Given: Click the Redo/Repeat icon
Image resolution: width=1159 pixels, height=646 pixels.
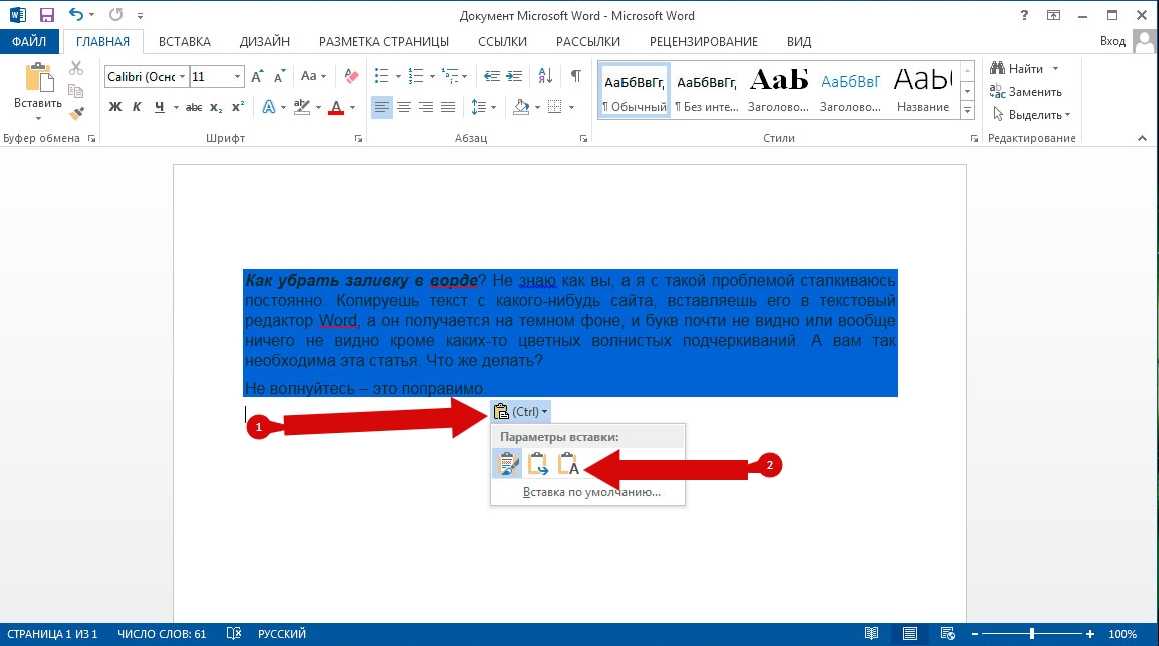Looking at the screenshot, I should click(x=115, y=14).
